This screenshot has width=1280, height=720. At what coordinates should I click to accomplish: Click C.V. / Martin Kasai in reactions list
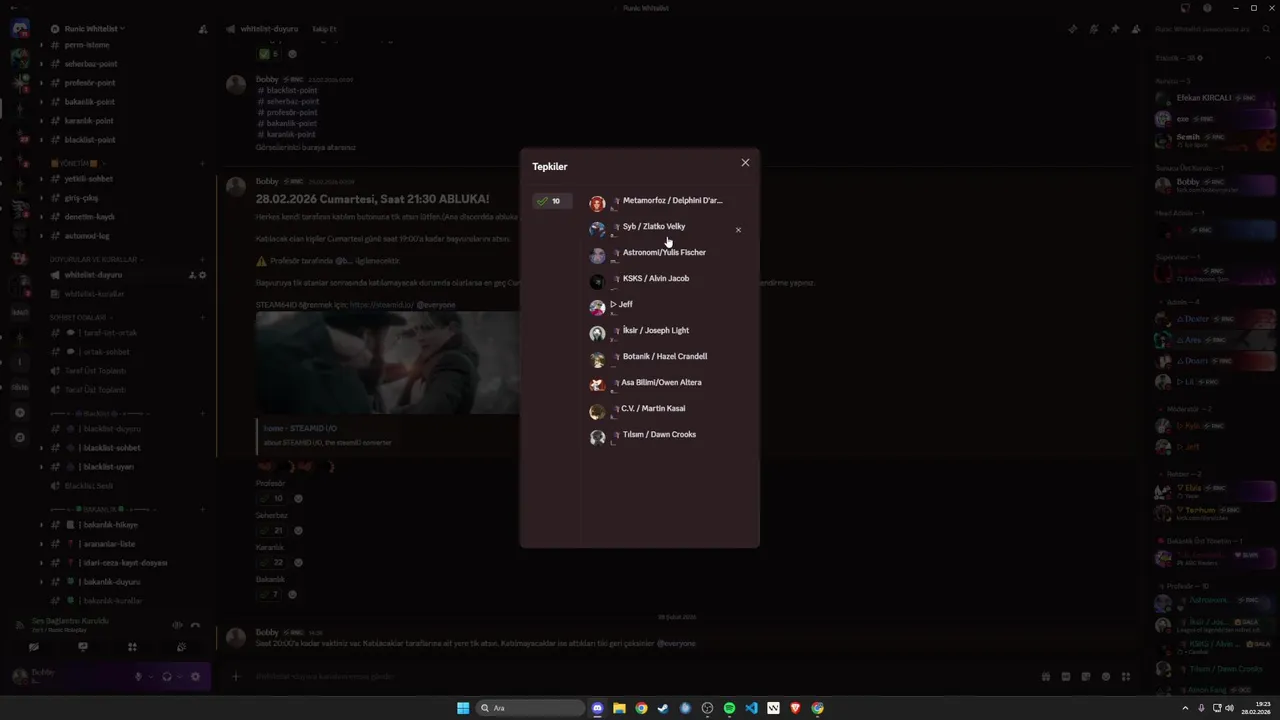tap(653, 409)
